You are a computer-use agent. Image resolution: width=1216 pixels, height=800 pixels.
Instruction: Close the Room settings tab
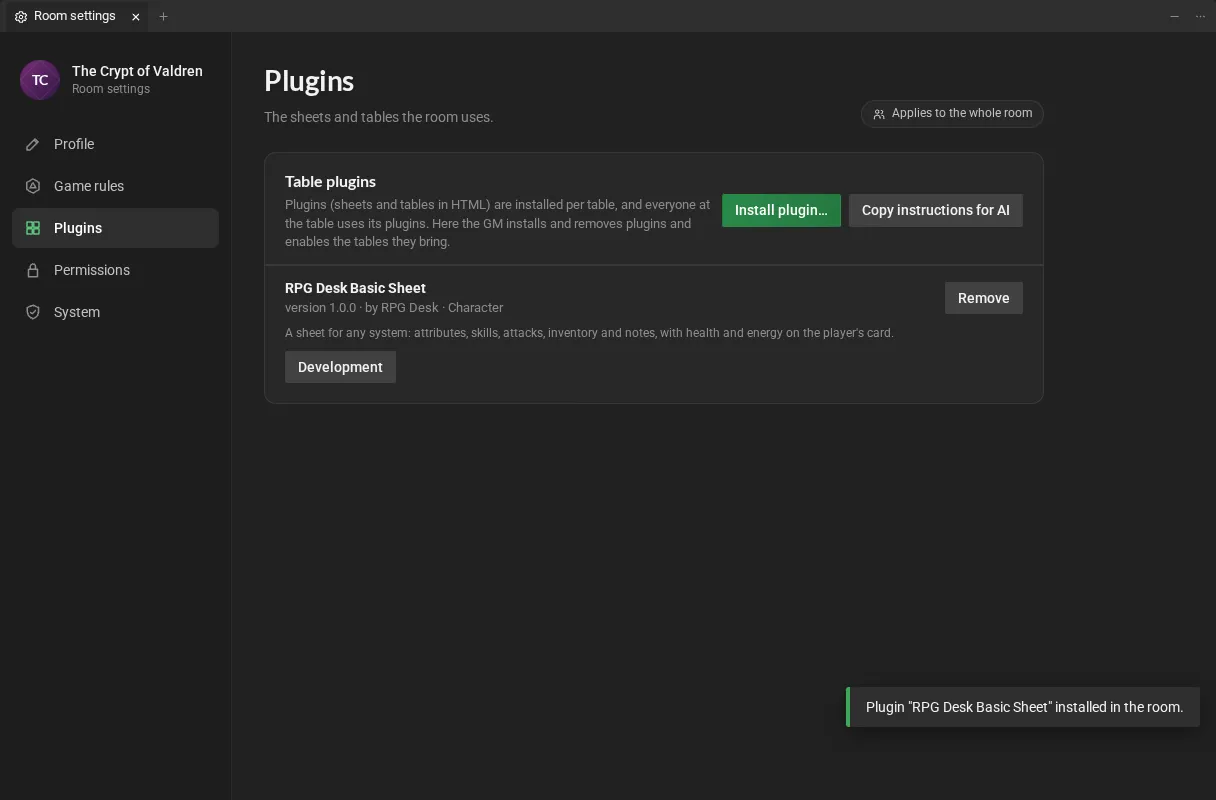click(x=136, y=17)
